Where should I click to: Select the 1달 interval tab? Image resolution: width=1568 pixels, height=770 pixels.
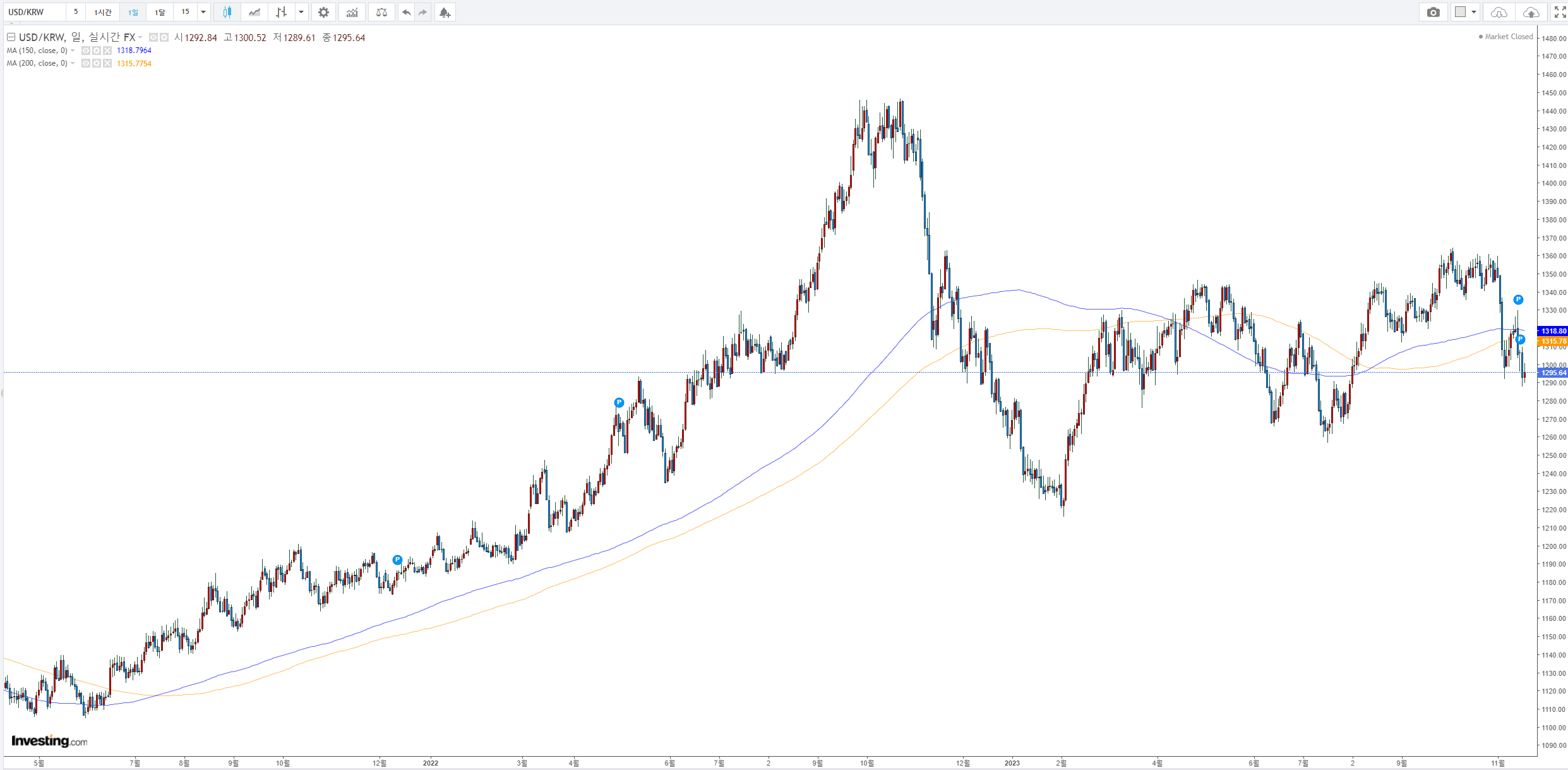pos(160,12)
